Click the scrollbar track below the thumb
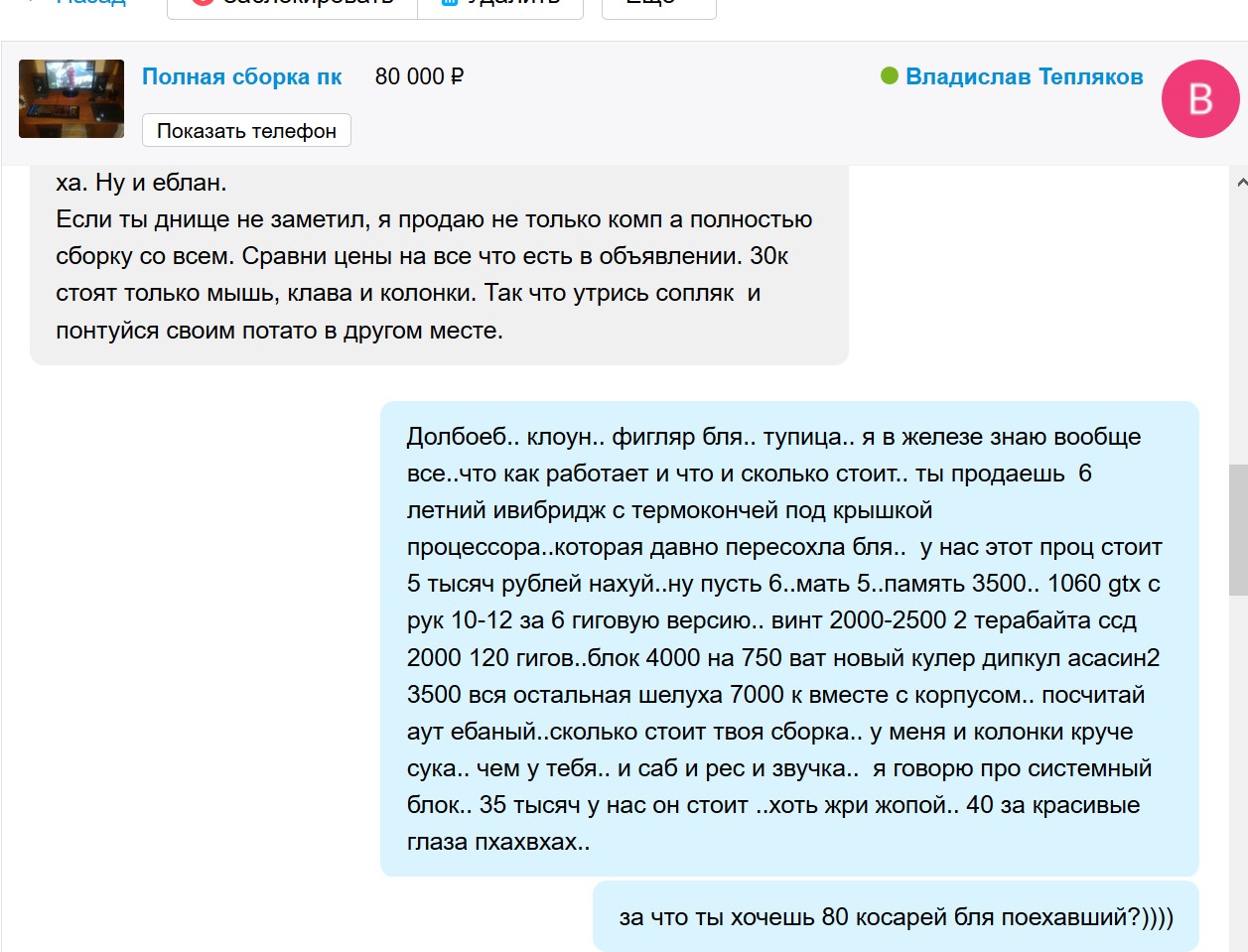The image size is (1248, 952). 1238,774
